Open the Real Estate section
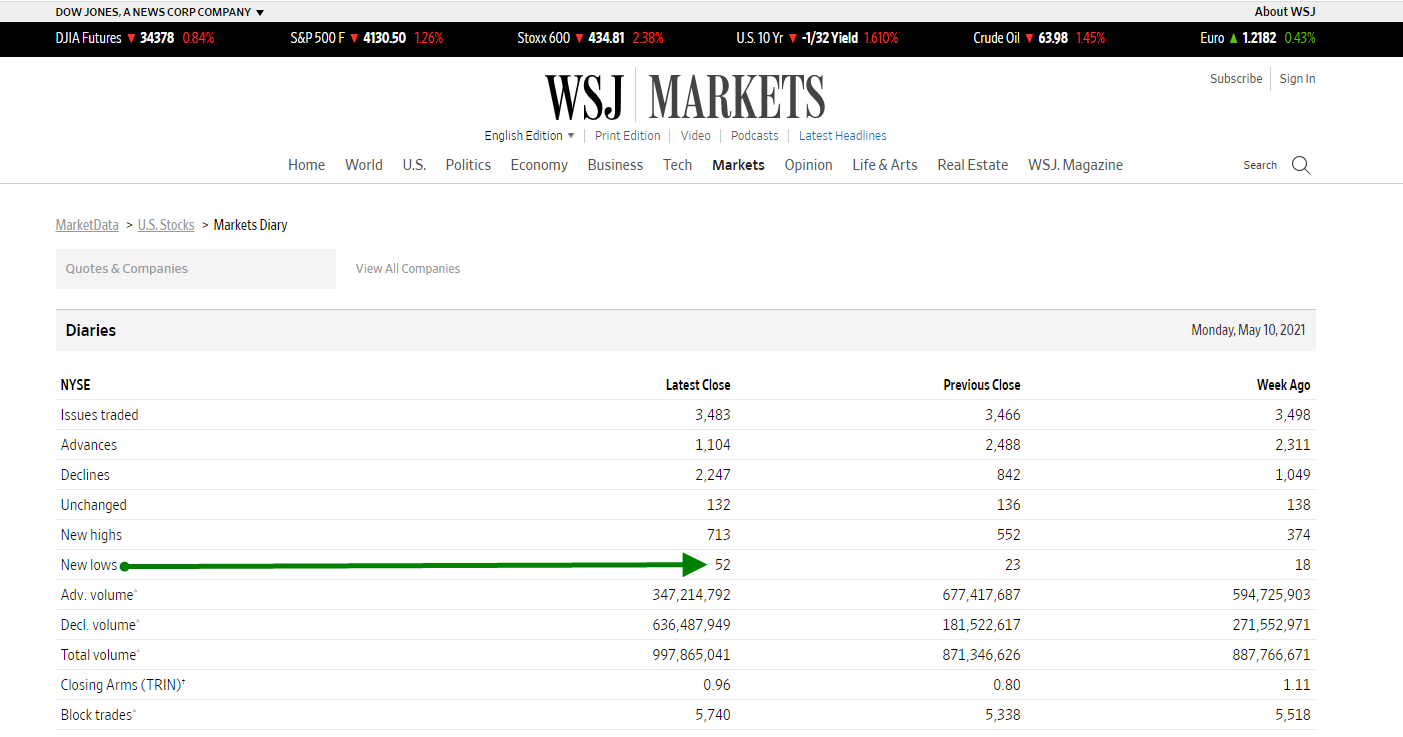 972,165
